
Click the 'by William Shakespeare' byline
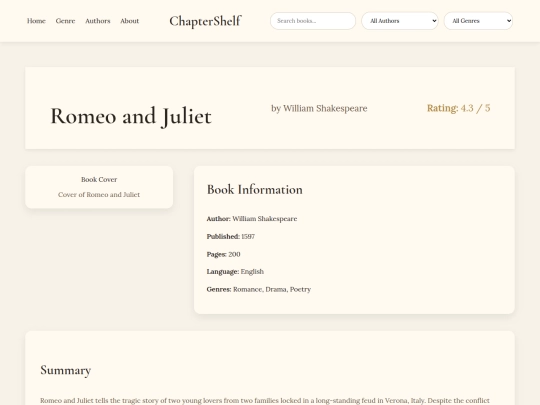[319, 108]
